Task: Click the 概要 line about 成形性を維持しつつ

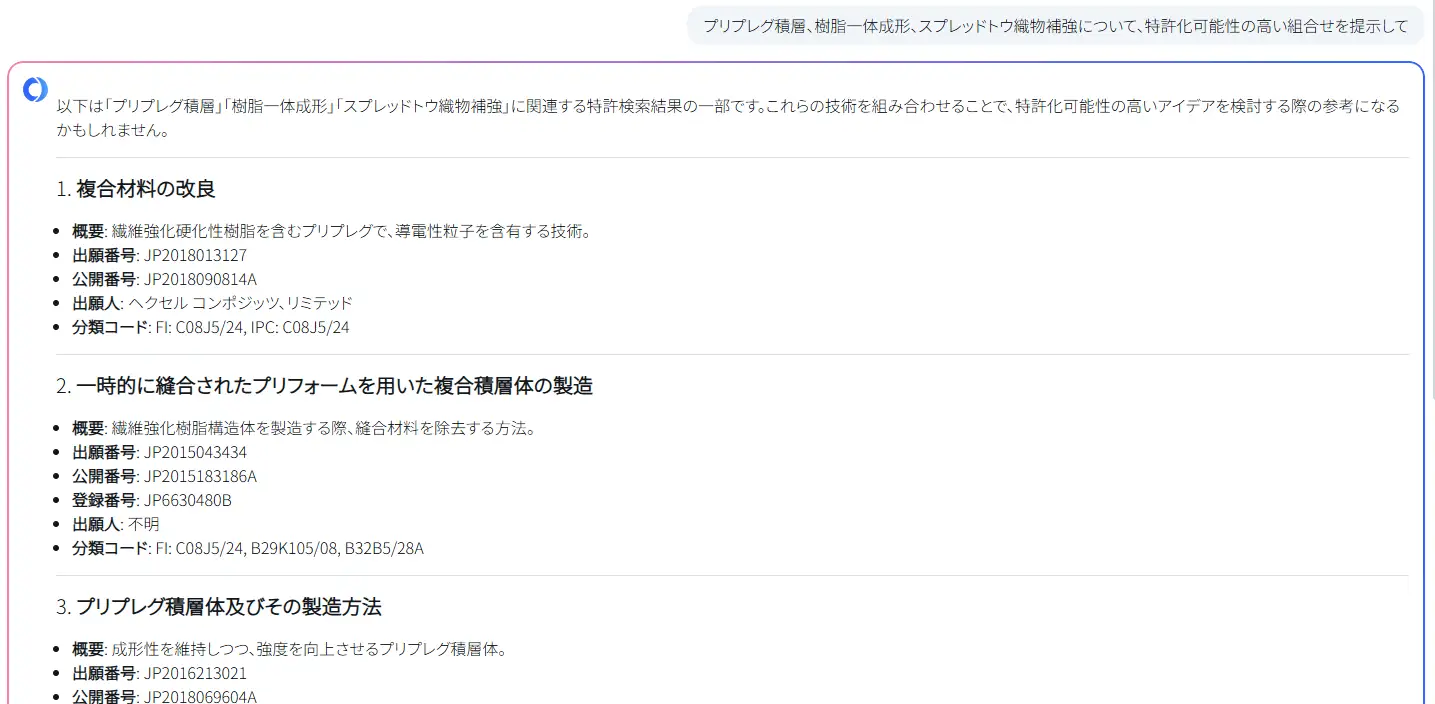Action: tap(289, 650)
